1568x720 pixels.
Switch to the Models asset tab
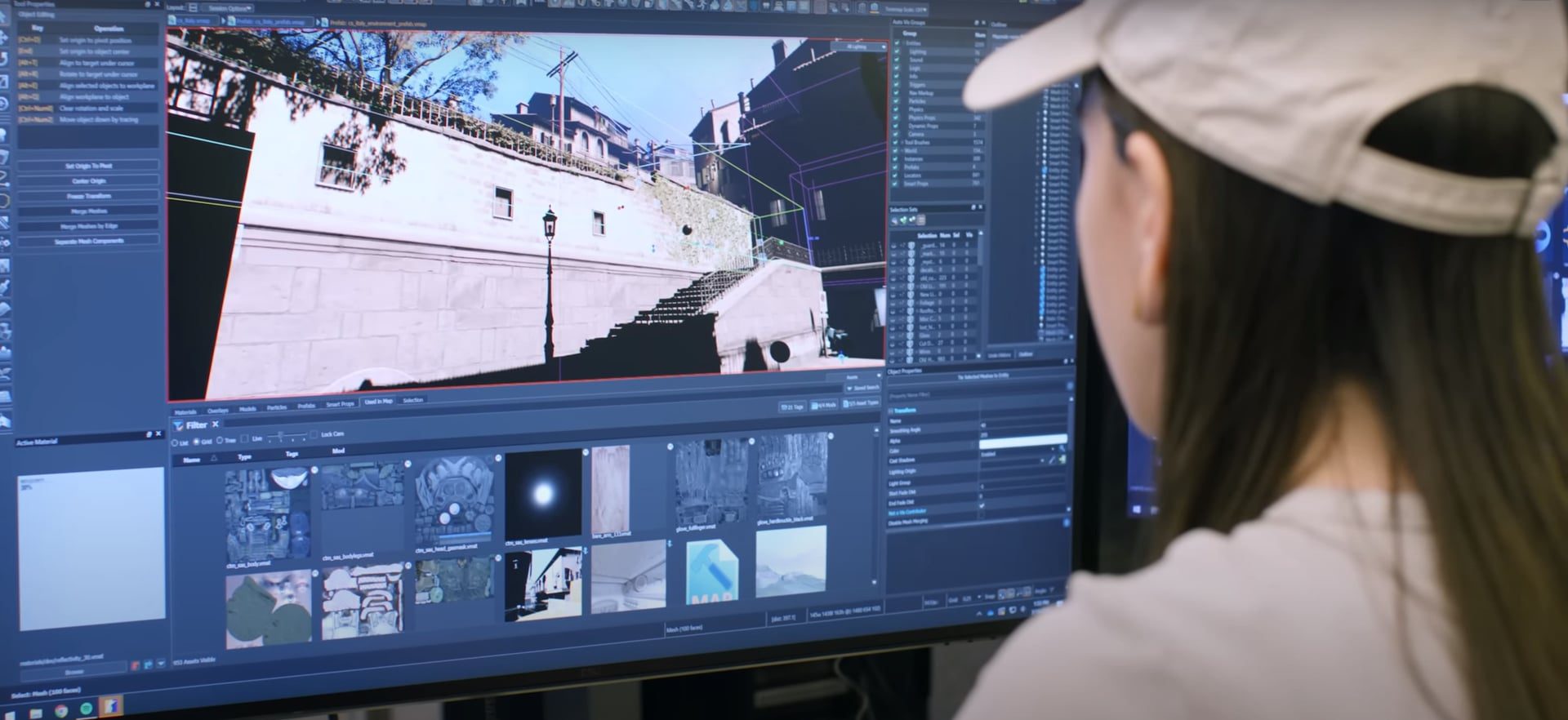point(247,409)
